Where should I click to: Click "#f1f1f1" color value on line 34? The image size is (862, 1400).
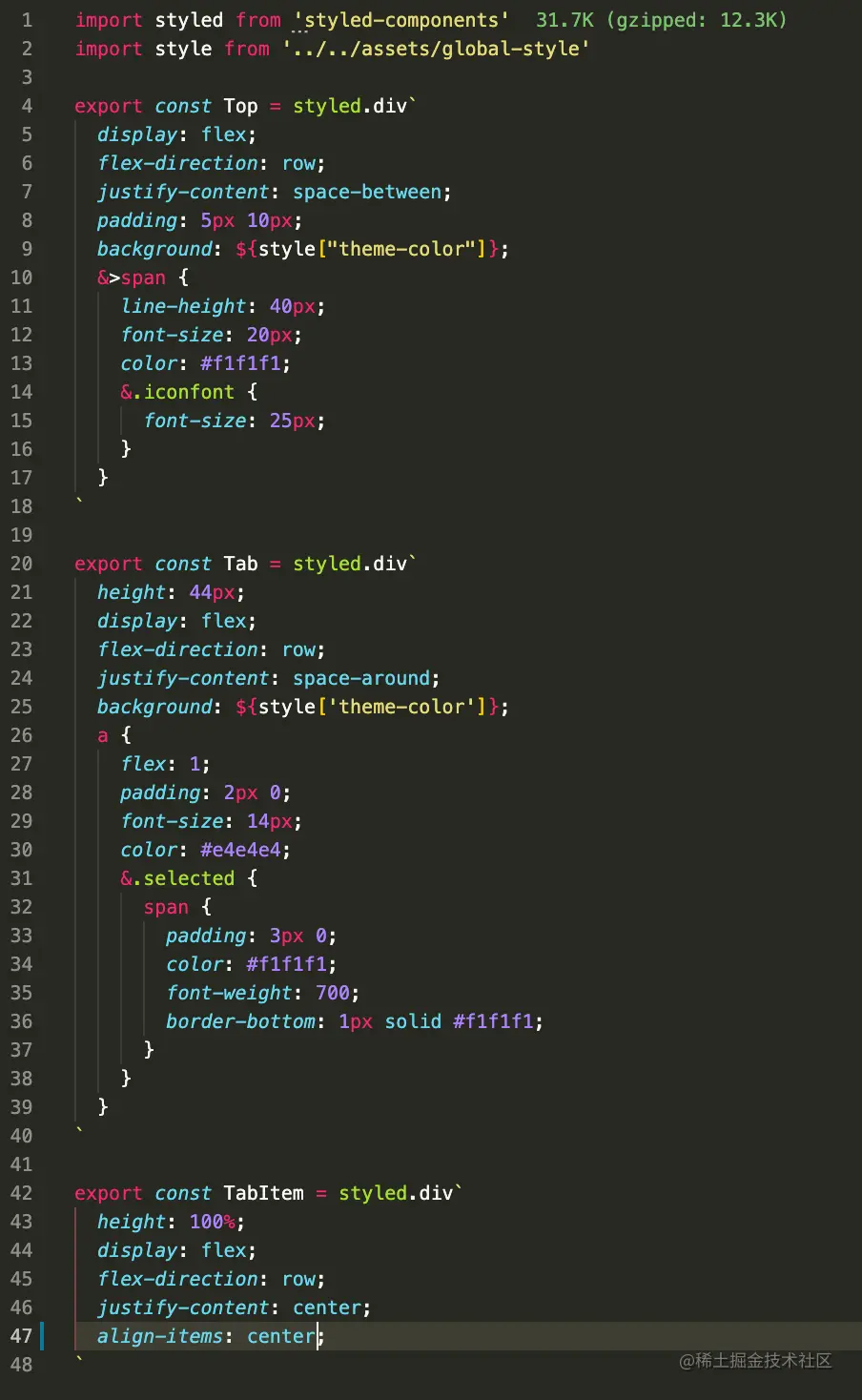(x=287, y=964)
